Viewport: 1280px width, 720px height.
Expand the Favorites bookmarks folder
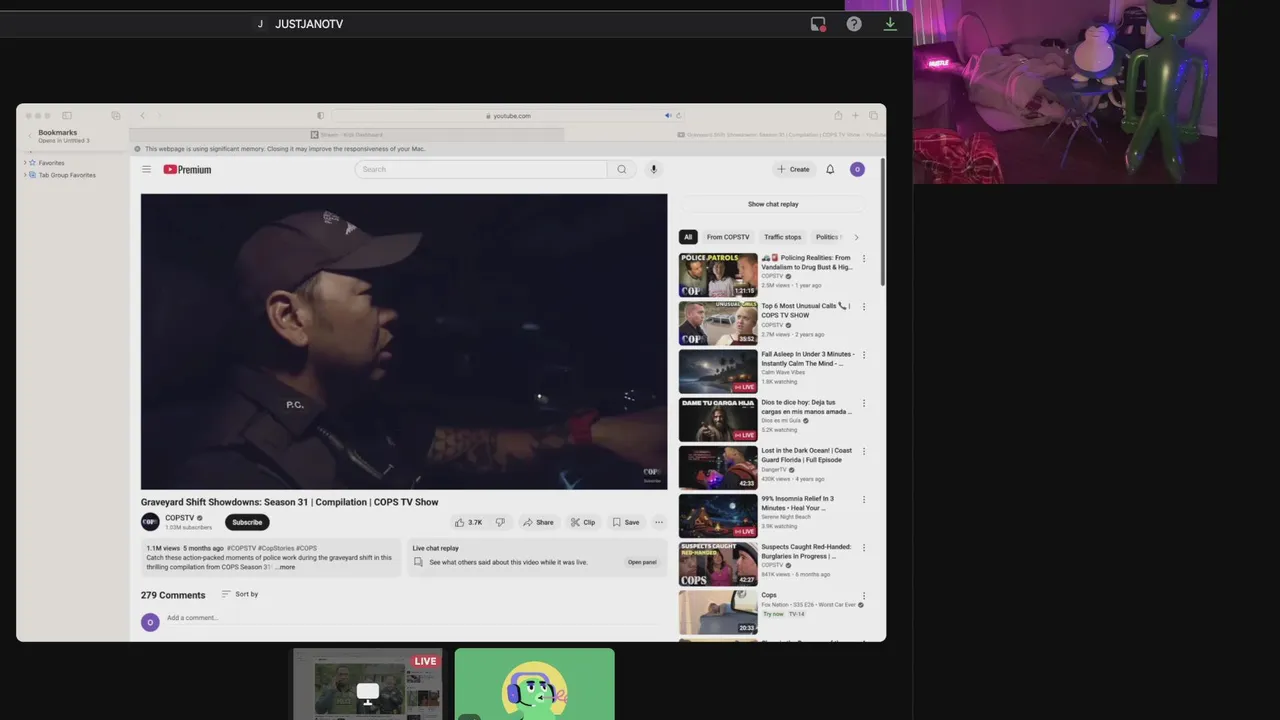(x=25, y=163)
